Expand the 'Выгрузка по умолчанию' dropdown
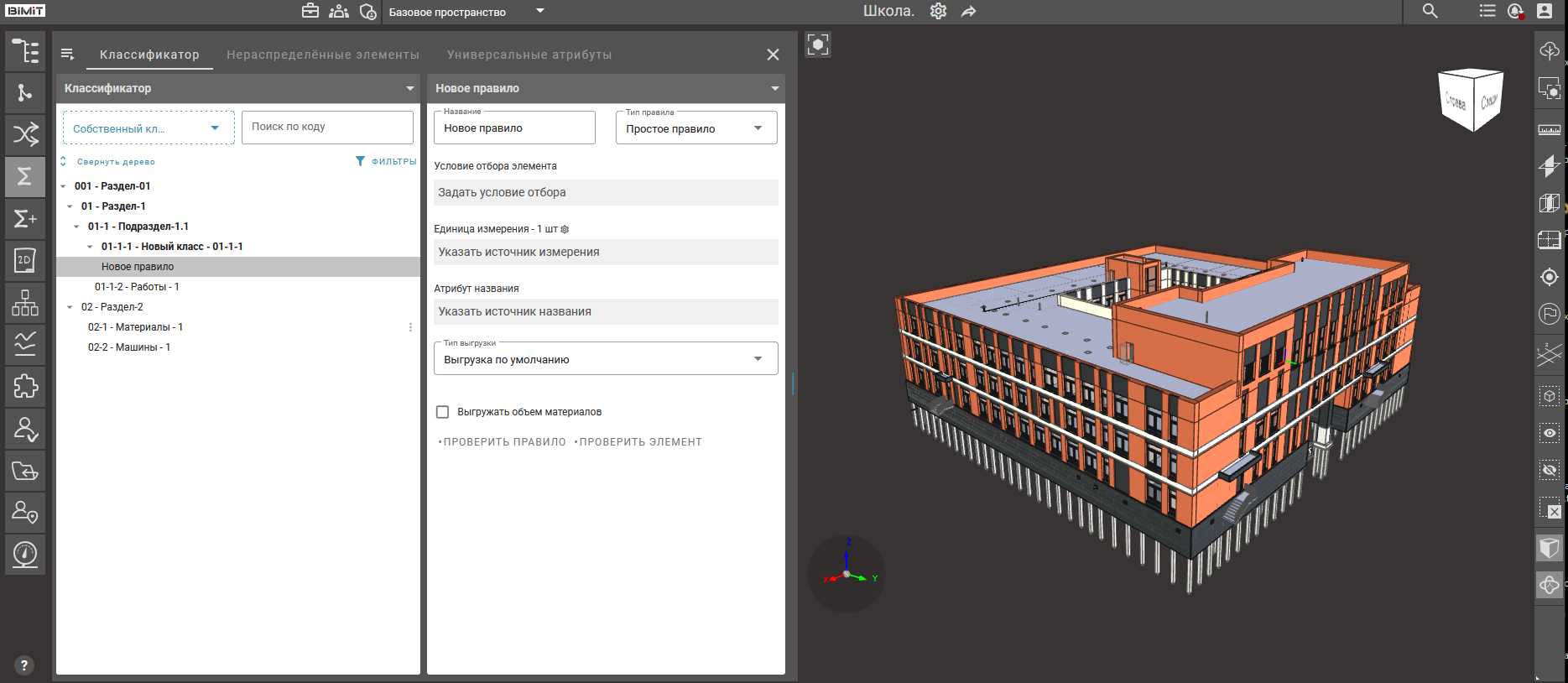Screen dimensions: 1568x683 605,359
